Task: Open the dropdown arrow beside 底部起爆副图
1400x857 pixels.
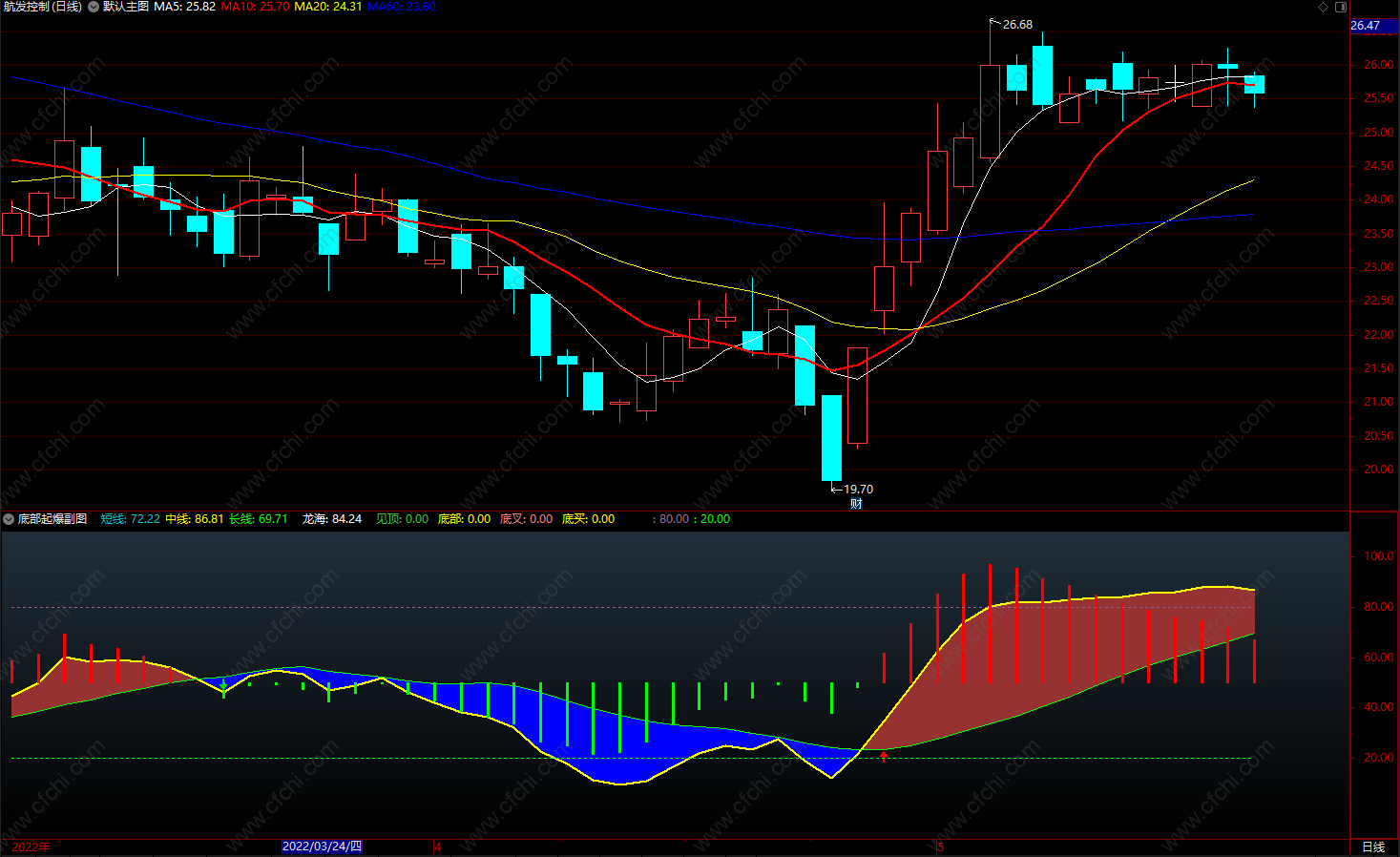Action: pos(9,519)
